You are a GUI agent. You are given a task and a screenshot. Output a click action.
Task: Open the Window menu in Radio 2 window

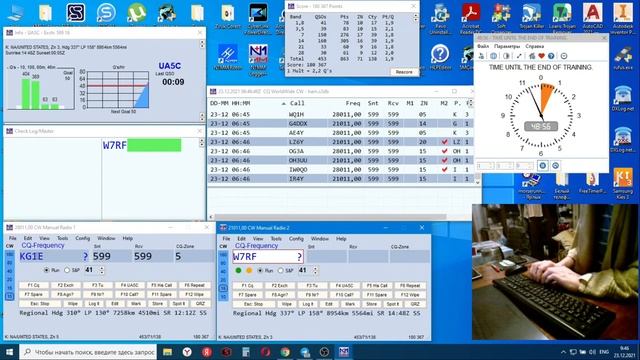[320, 238]
